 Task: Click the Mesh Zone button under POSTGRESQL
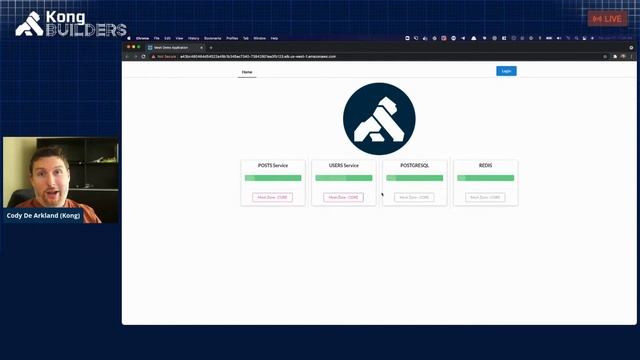[414, 197]
